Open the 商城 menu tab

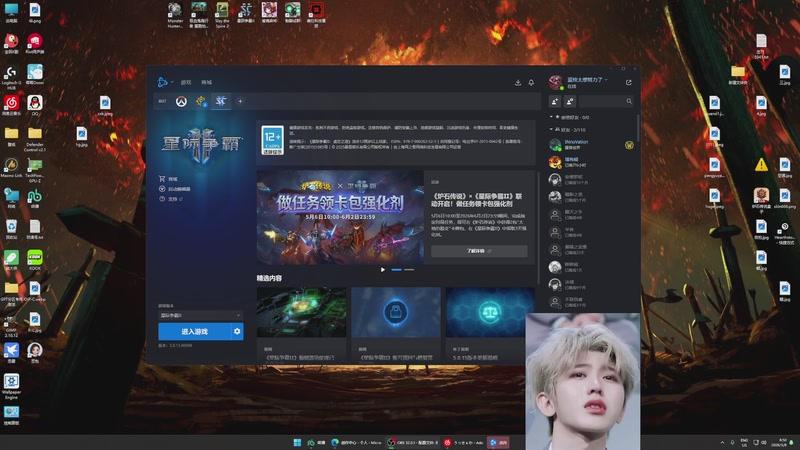click(206, 82)
